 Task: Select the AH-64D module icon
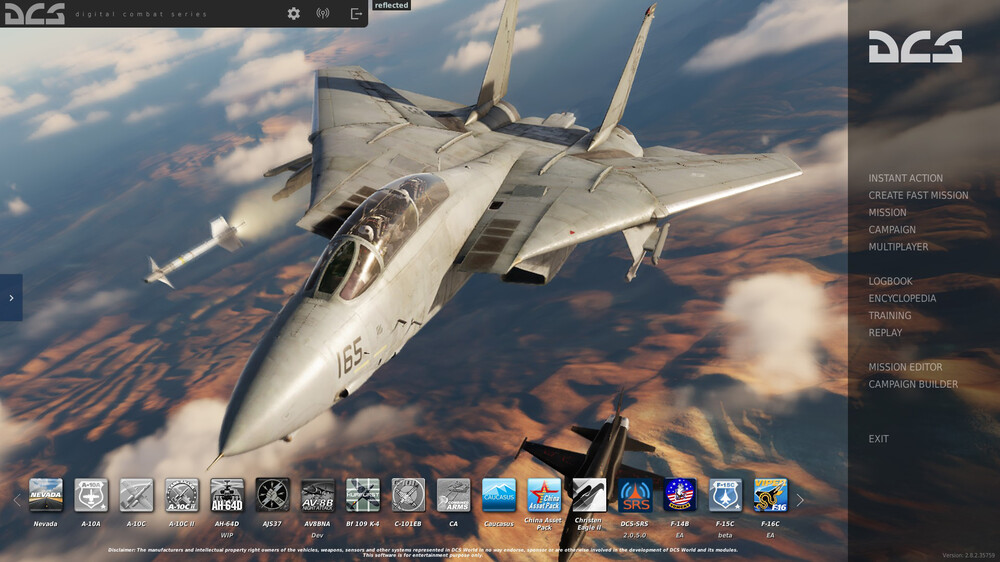click(x=227, y=495)
